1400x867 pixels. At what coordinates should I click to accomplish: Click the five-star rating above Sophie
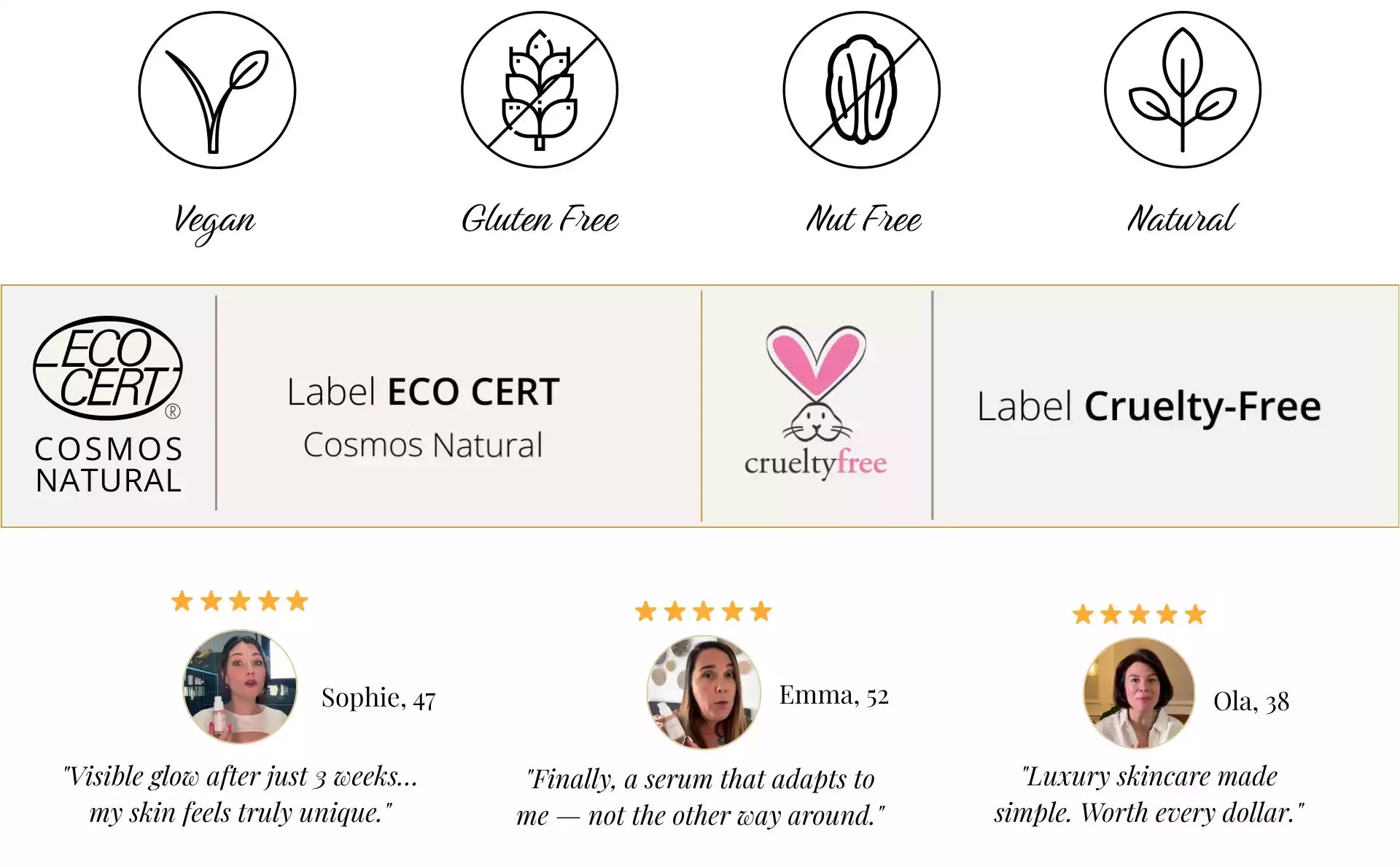coord(240,602)
